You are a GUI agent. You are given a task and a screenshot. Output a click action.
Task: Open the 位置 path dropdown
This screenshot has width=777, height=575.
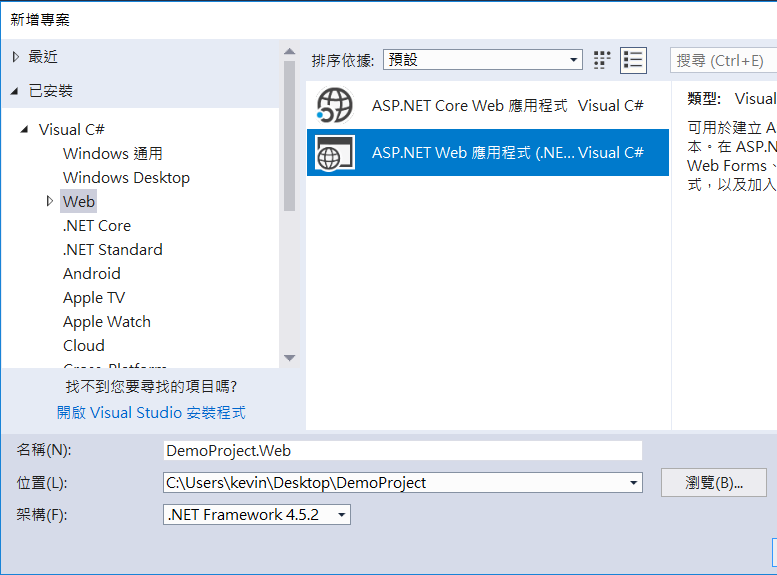coord(634,483)
